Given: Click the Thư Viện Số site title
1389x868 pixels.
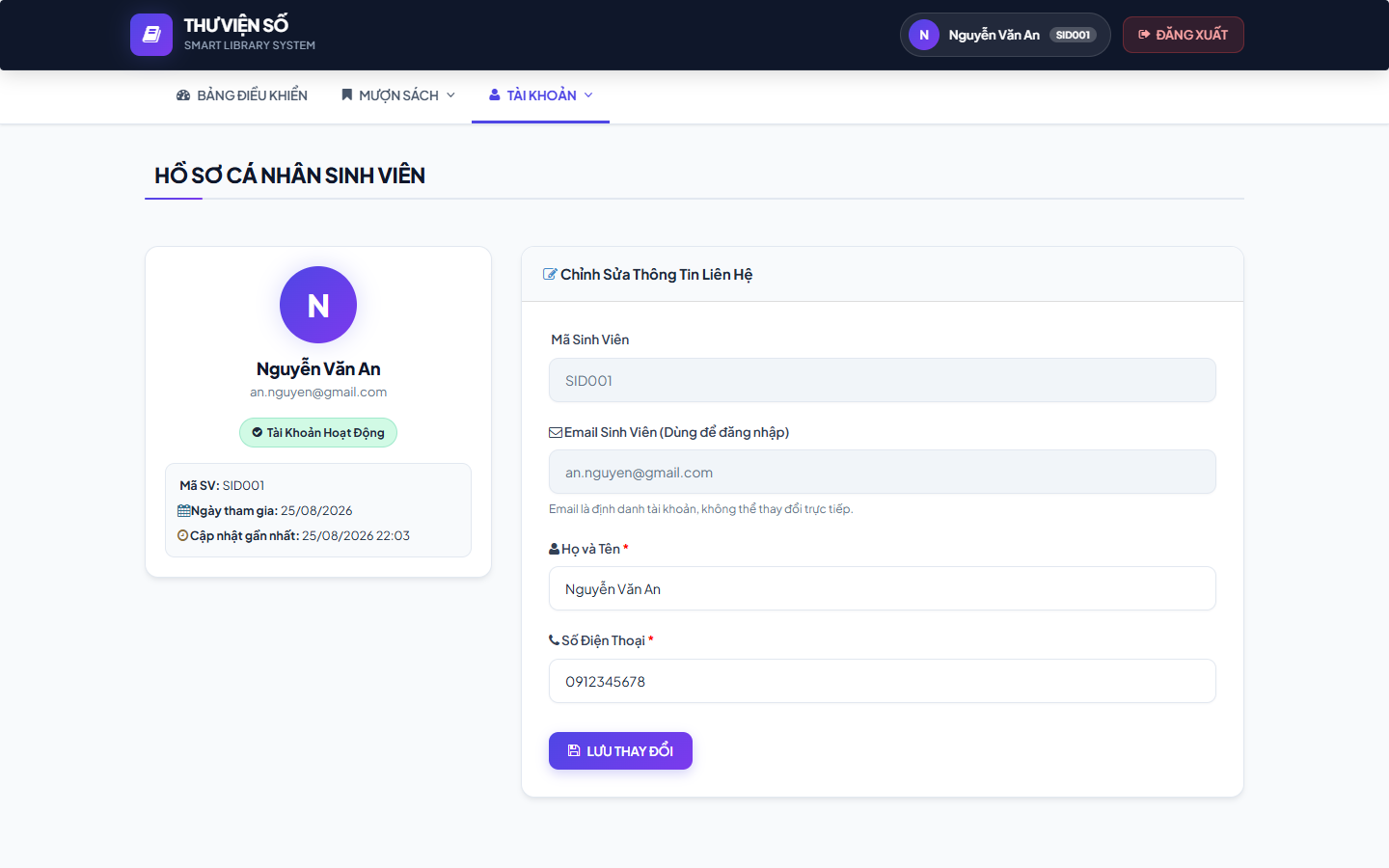Looking at the screenshot, I should click(236, 26).
